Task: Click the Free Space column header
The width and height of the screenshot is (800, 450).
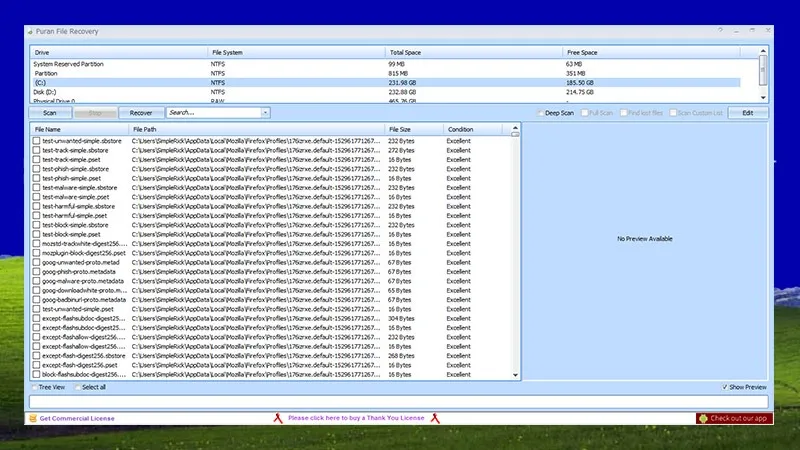Action: [x=652, y=53]
